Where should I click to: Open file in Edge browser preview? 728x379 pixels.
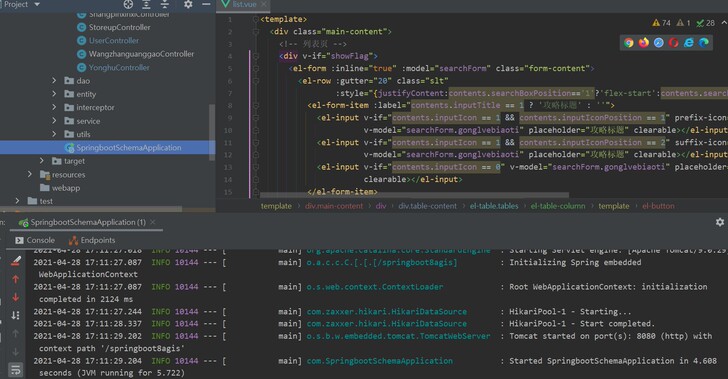(704, 43)
